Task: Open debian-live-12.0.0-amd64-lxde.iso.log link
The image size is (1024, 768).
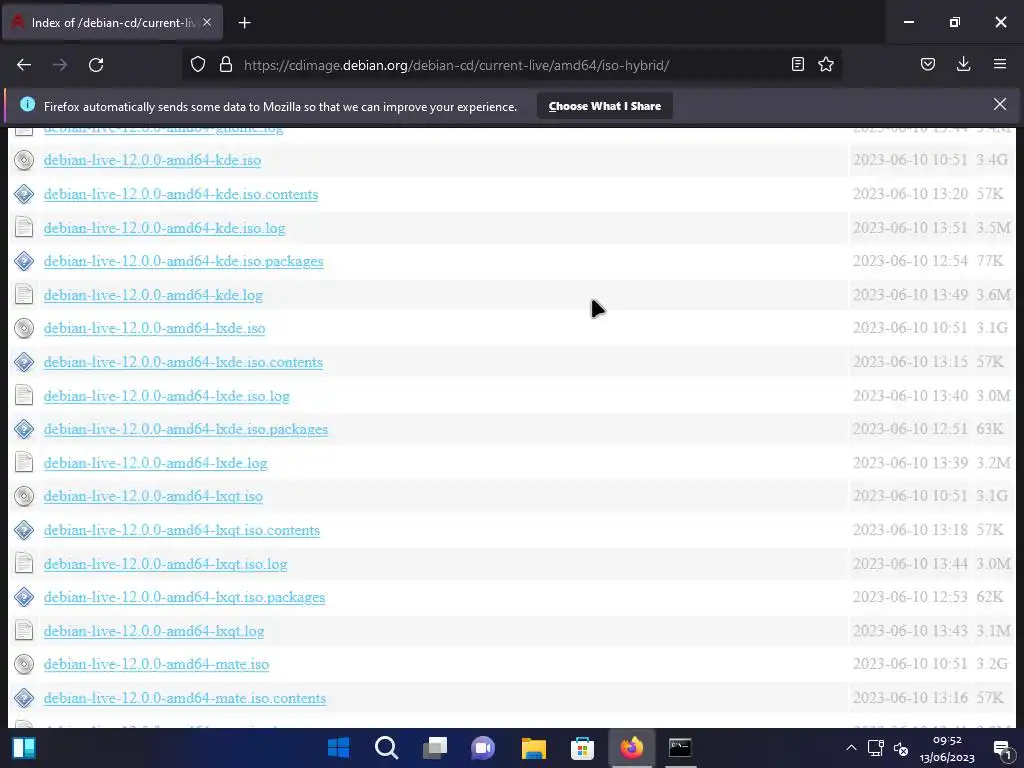Action: (x=167, y=396)
